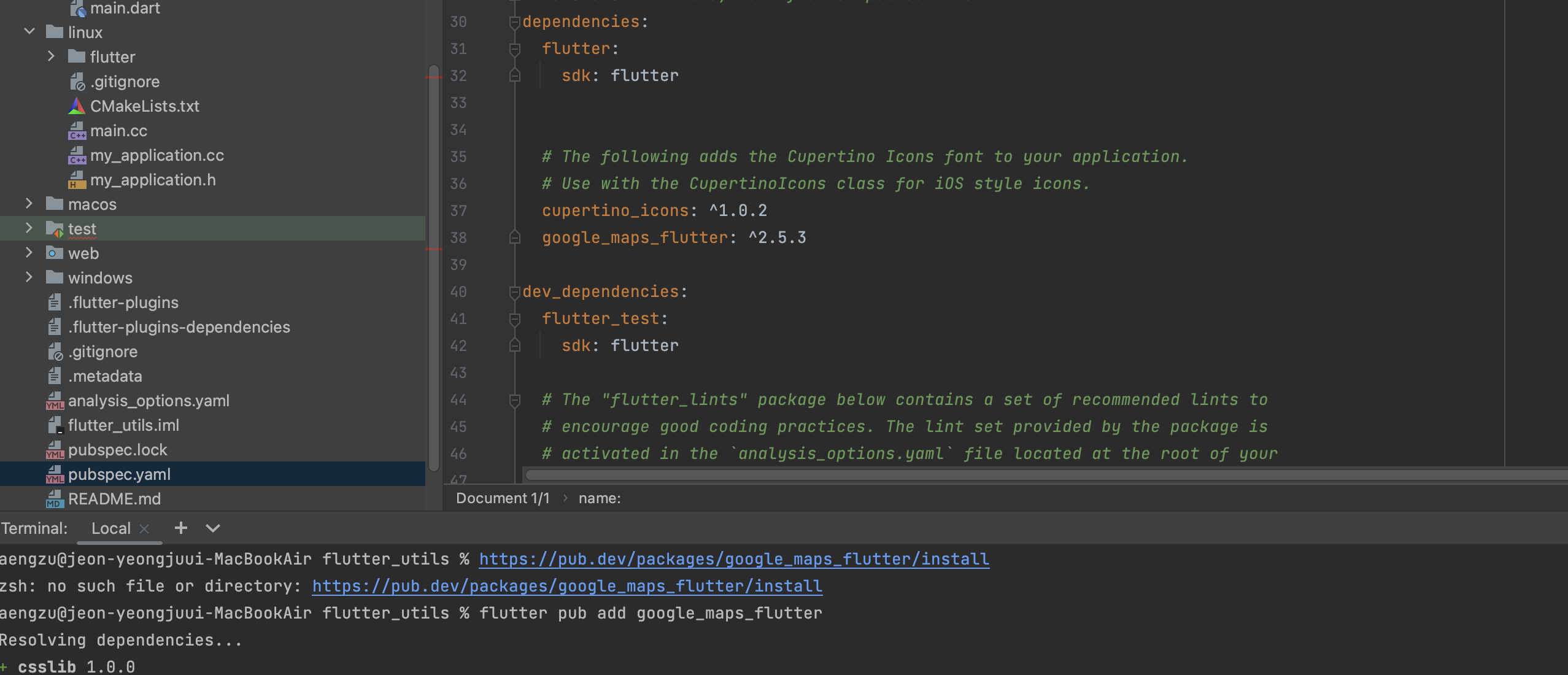Click the my_application.h header icon
This screenshot has width=1568, height=675.
[x=77, y=180]
